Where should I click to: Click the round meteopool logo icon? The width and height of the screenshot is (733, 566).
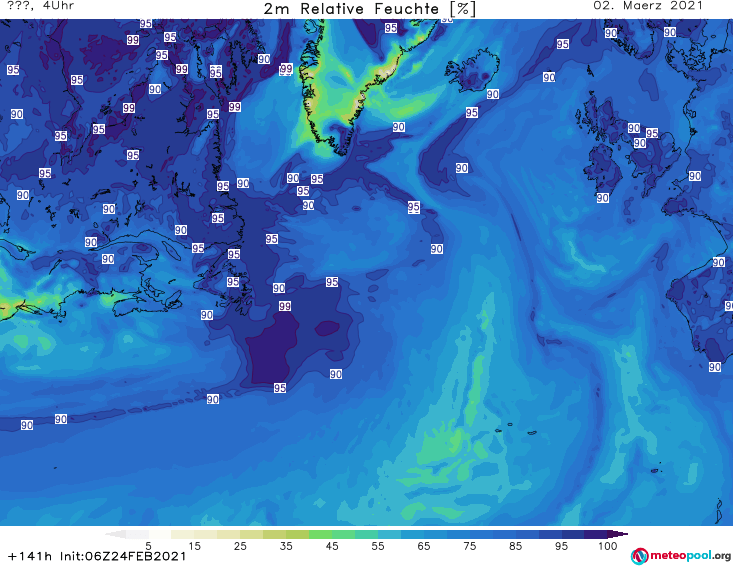pos(639,556)
